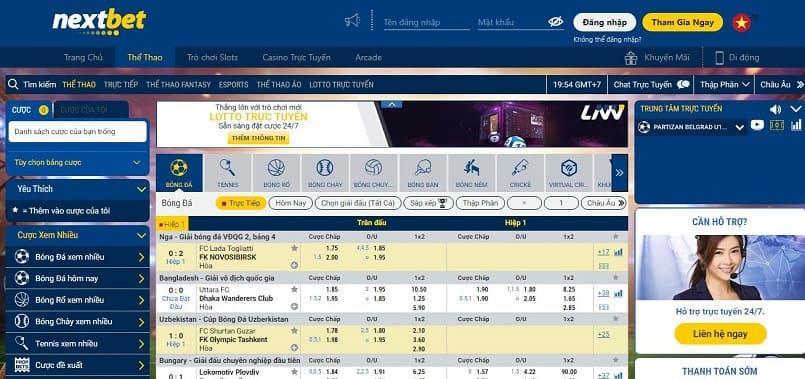Focus the Tên đăng nhập username field
Image resolution: width=805 pixels, height=379 pixels.
pos(426,23)
